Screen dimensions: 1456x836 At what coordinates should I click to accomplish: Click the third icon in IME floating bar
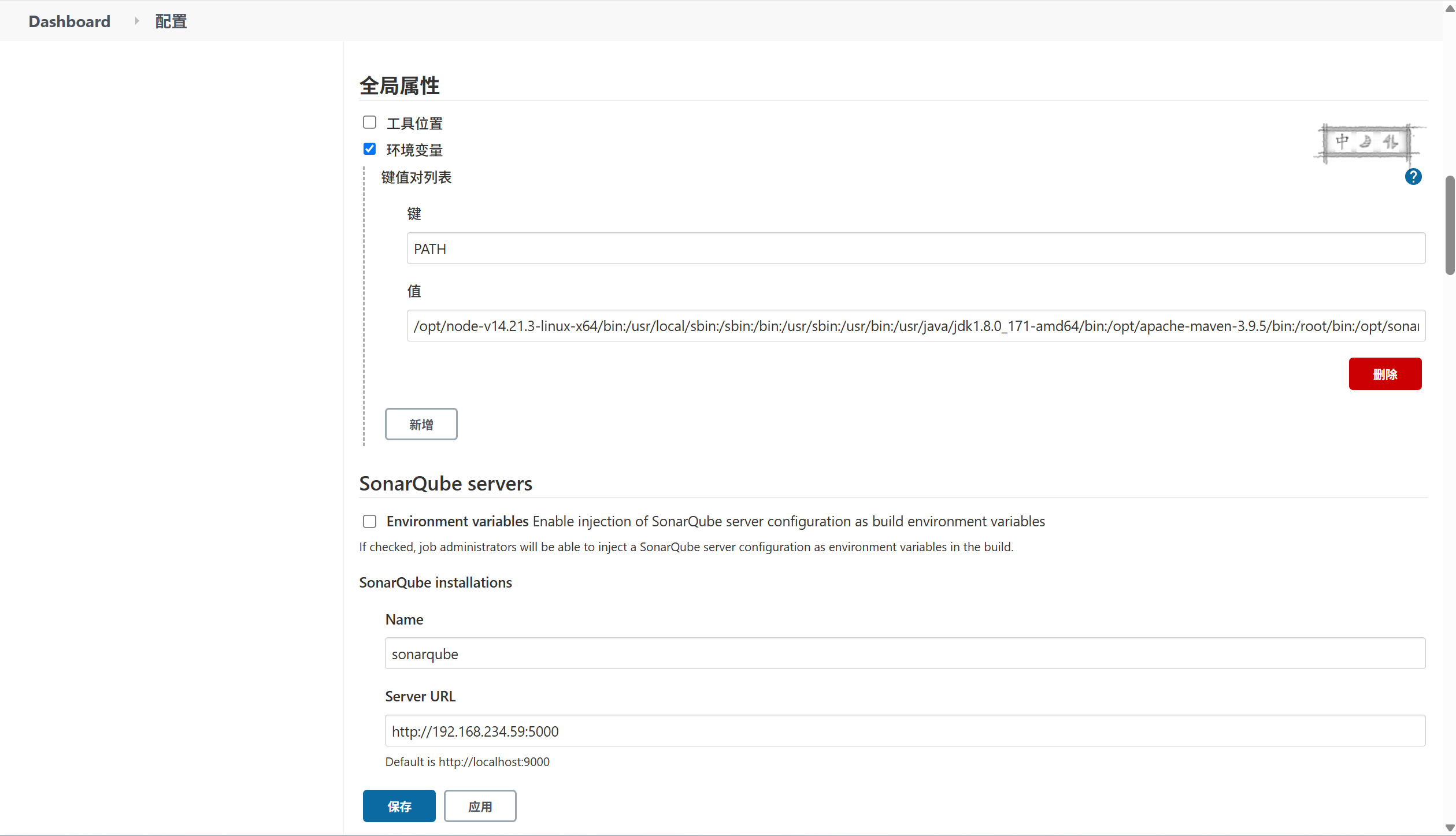click(x=1390, y=141)
